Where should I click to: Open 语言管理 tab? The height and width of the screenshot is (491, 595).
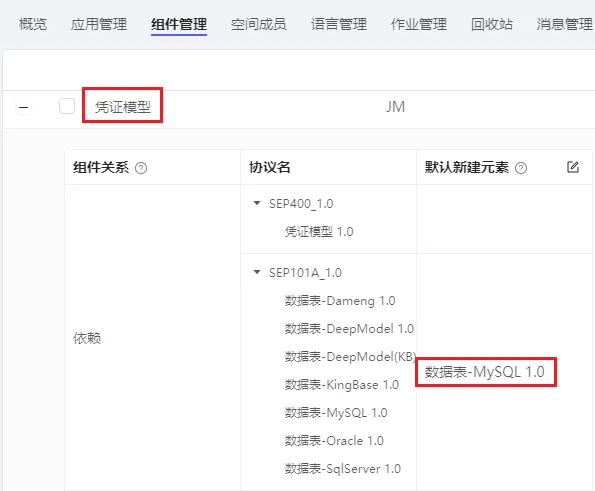click(x=339, y=24)
